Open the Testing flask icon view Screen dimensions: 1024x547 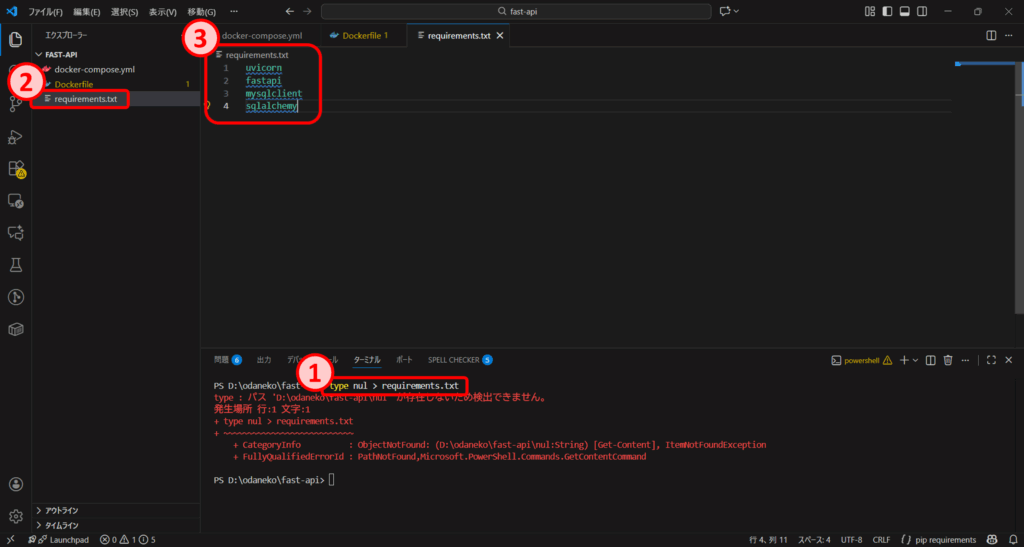tap(16, 265)
